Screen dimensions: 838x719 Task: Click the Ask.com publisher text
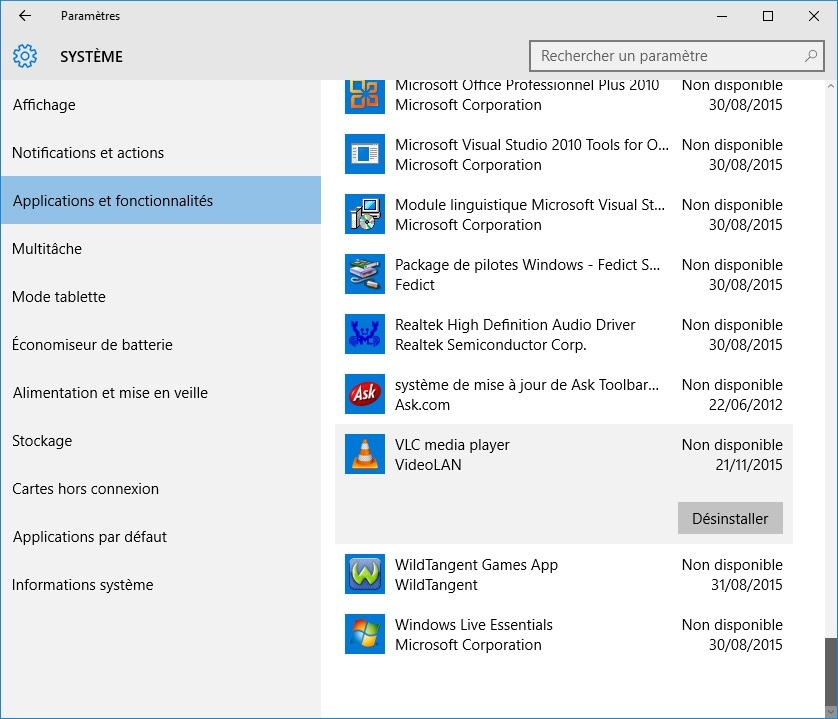click(x=422, y=405)
